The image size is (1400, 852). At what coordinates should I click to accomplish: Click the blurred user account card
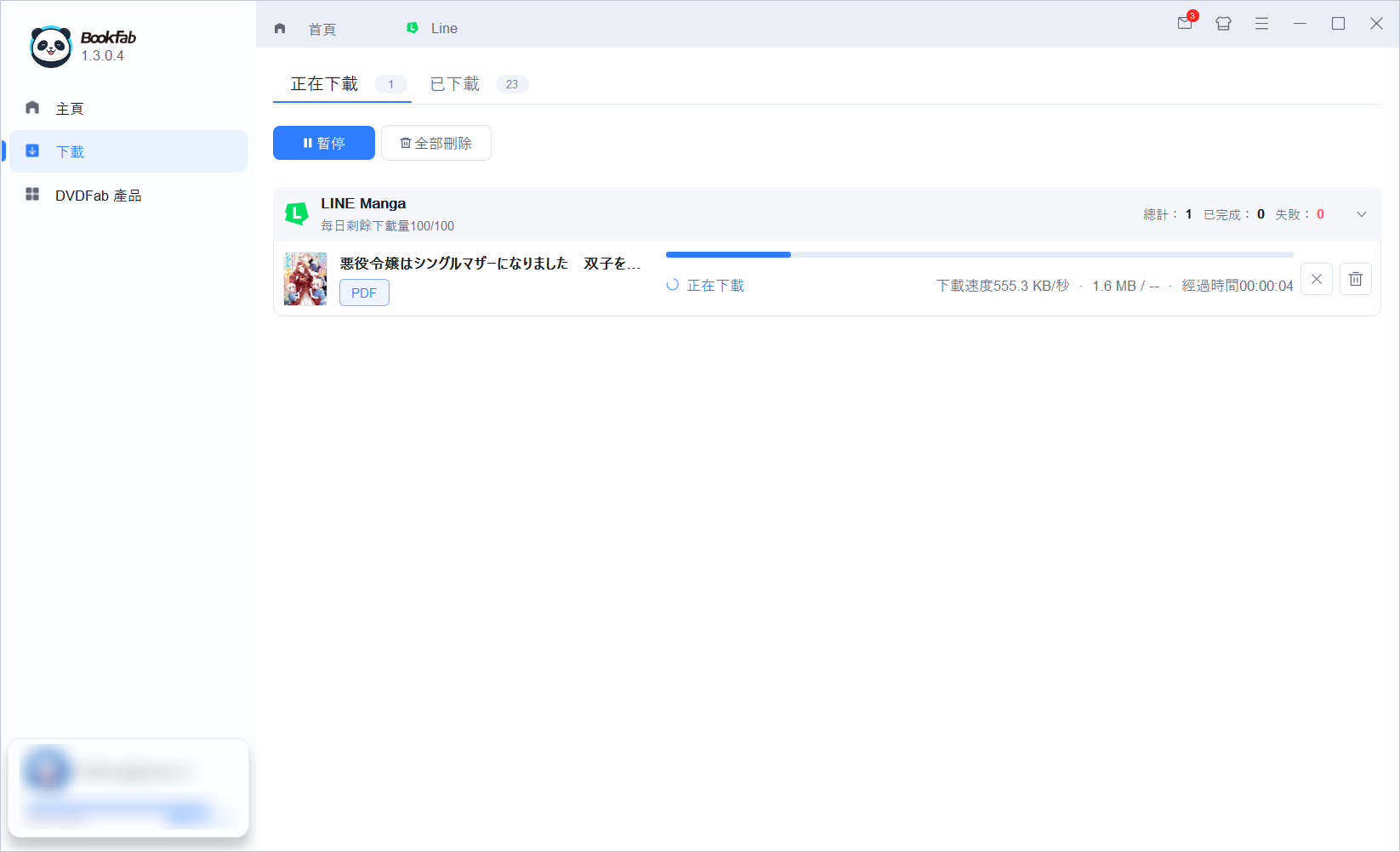(128, 787)
